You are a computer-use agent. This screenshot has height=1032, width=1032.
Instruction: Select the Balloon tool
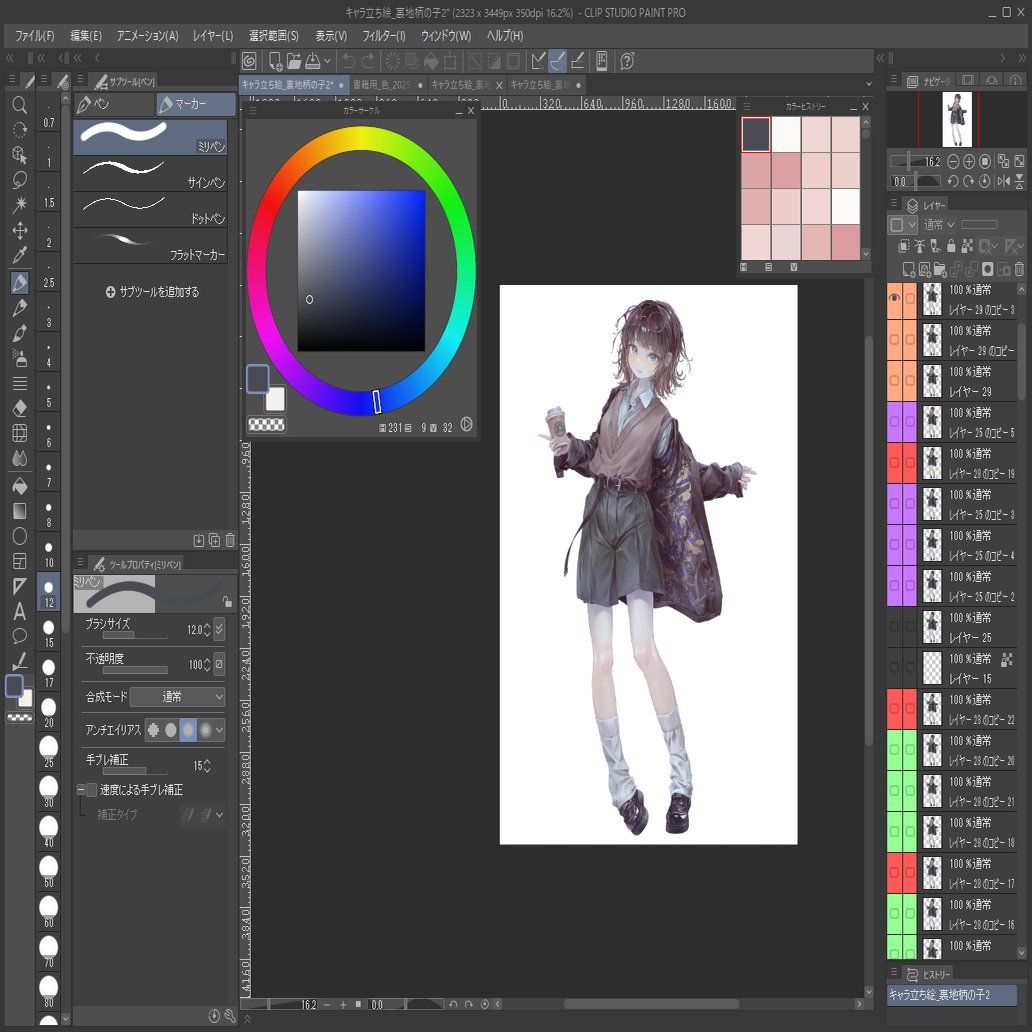pyautogui.click(x=20, y=636)
